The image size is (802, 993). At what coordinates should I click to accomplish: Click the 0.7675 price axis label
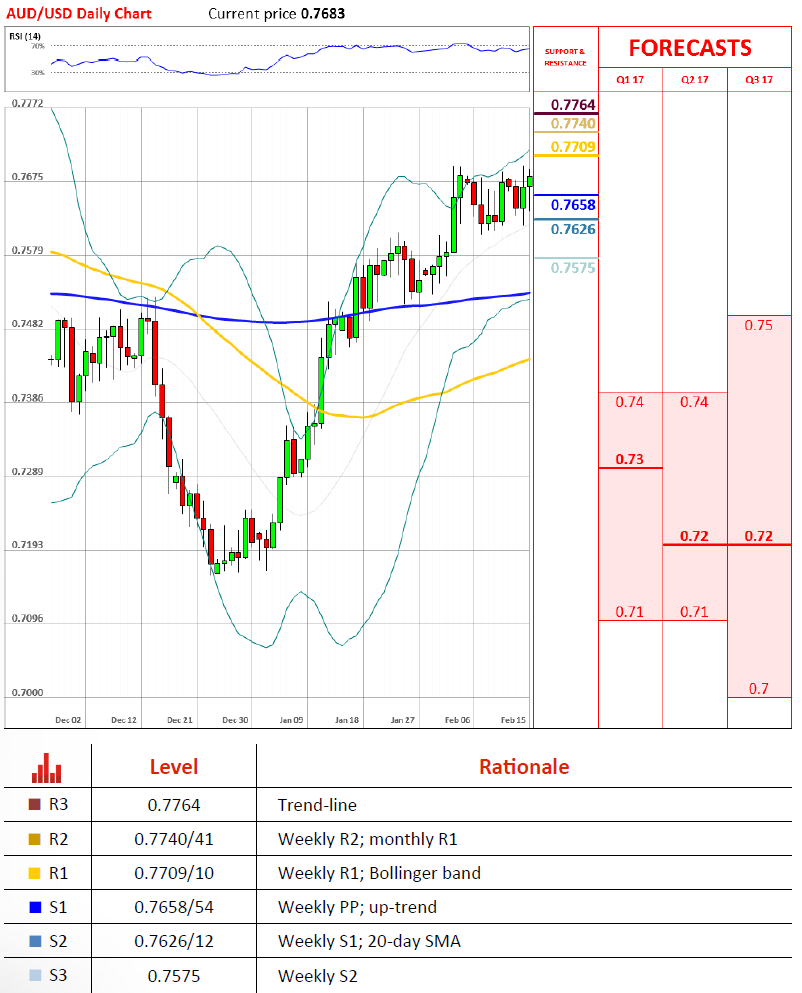pos(28,177)
